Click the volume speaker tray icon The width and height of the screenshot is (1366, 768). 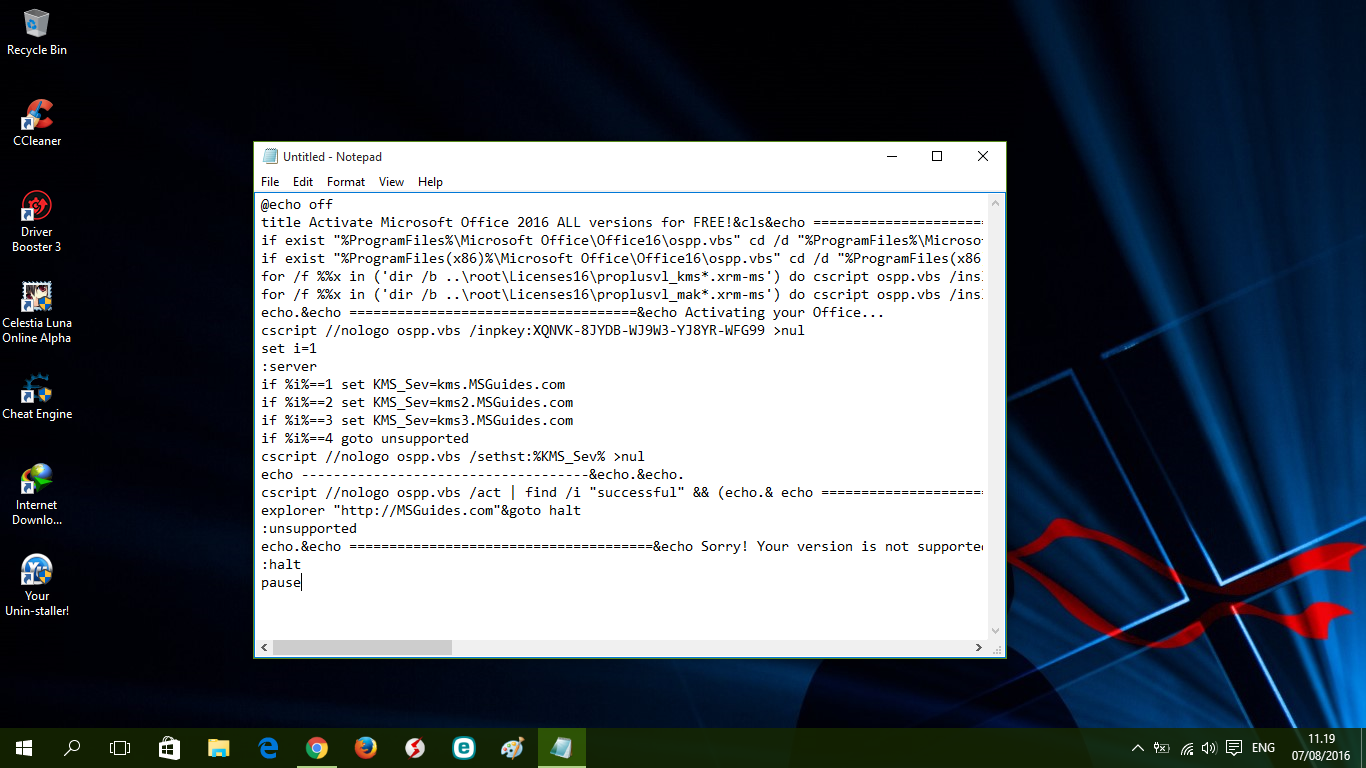click(x=1209, y=748)
